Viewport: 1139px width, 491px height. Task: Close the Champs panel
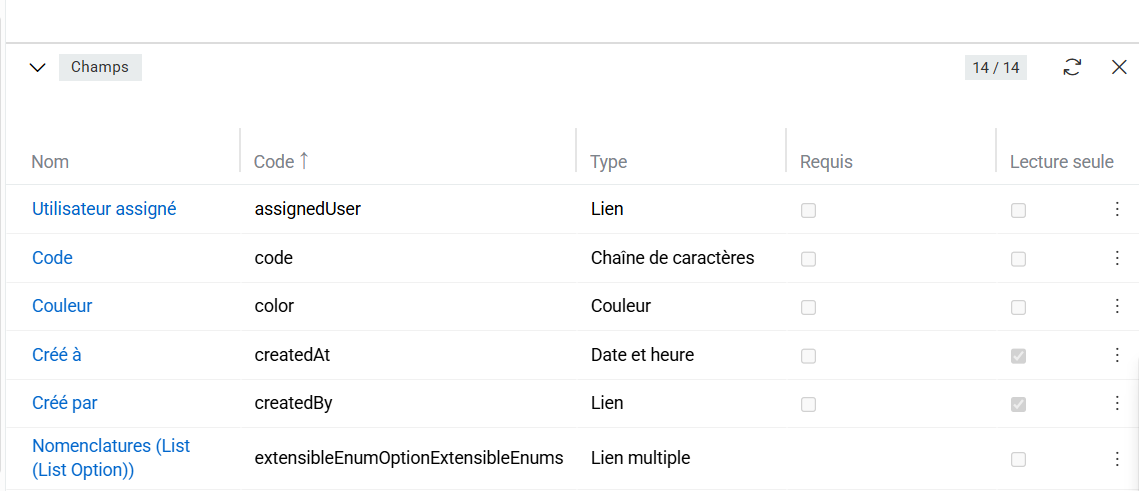pos(1119,67)
